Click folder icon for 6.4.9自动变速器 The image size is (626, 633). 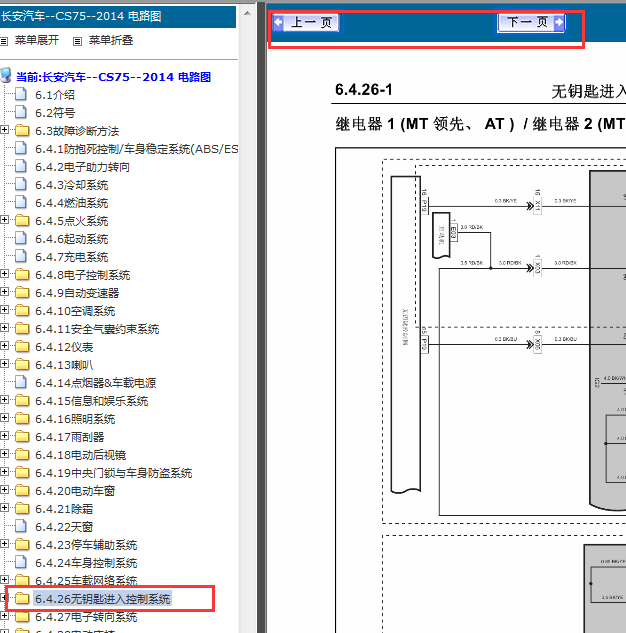pos(22,292)
